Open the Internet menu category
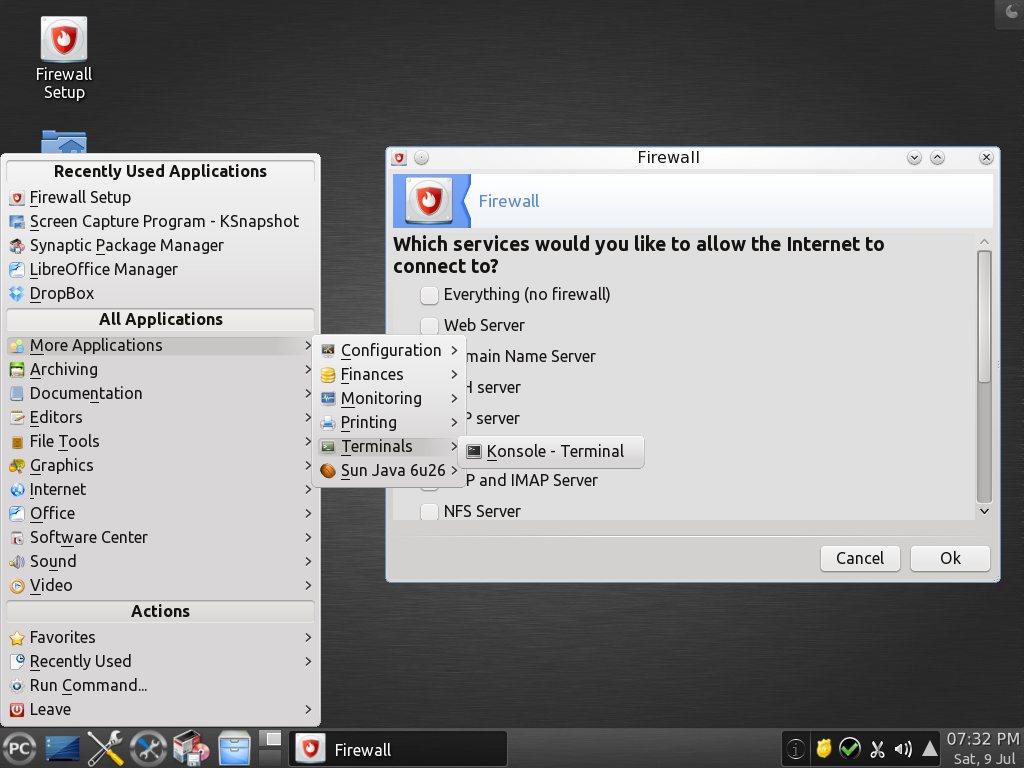This screenshot has height=768, width=1024. [x=161, y=489]
